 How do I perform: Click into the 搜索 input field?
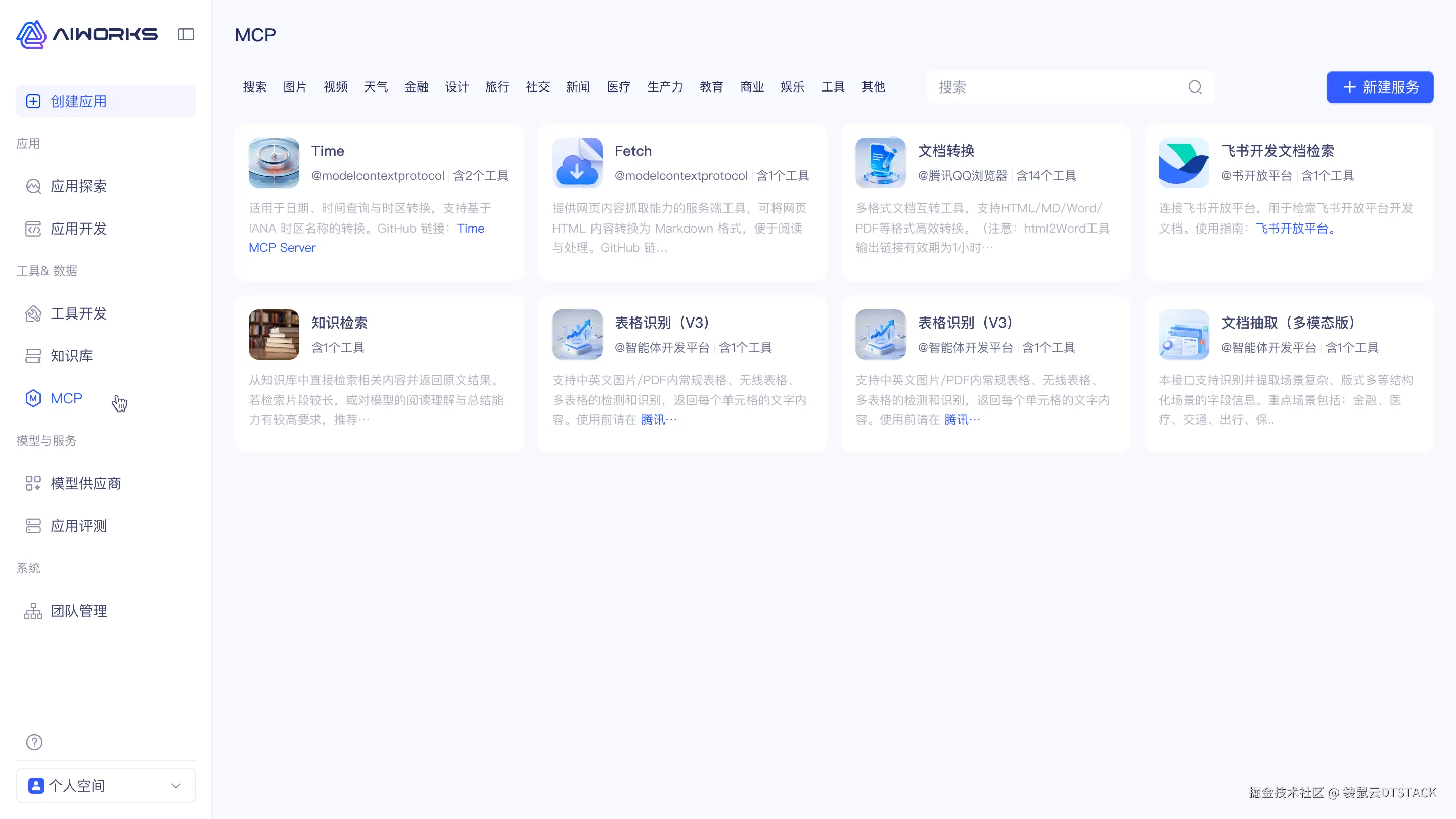click(x=1057, y=87)
